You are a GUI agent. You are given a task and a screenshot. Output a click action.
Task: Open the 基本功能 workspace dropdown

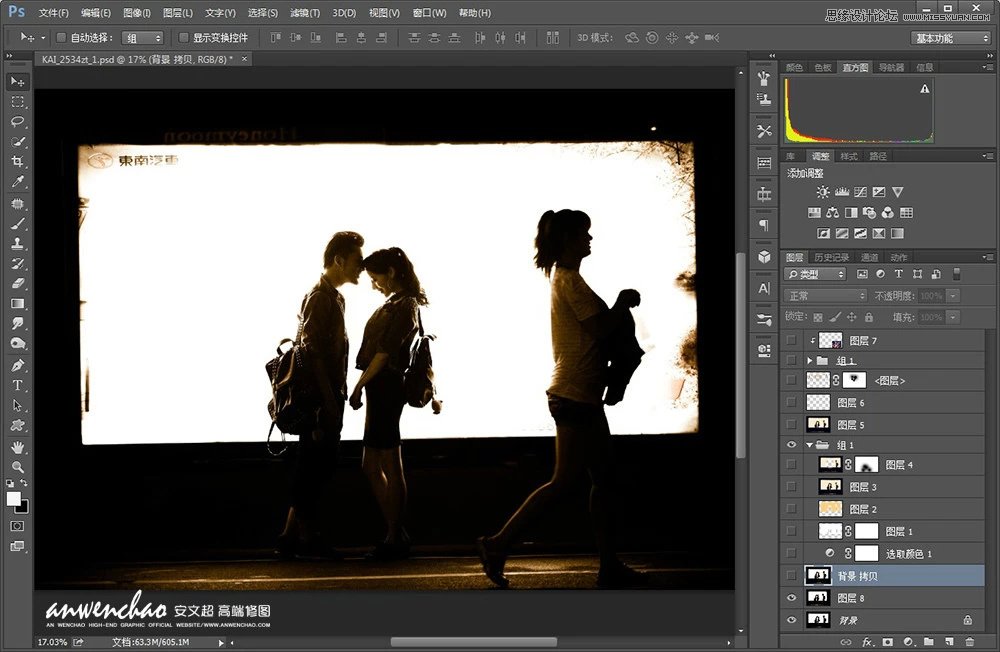point(950,38)
